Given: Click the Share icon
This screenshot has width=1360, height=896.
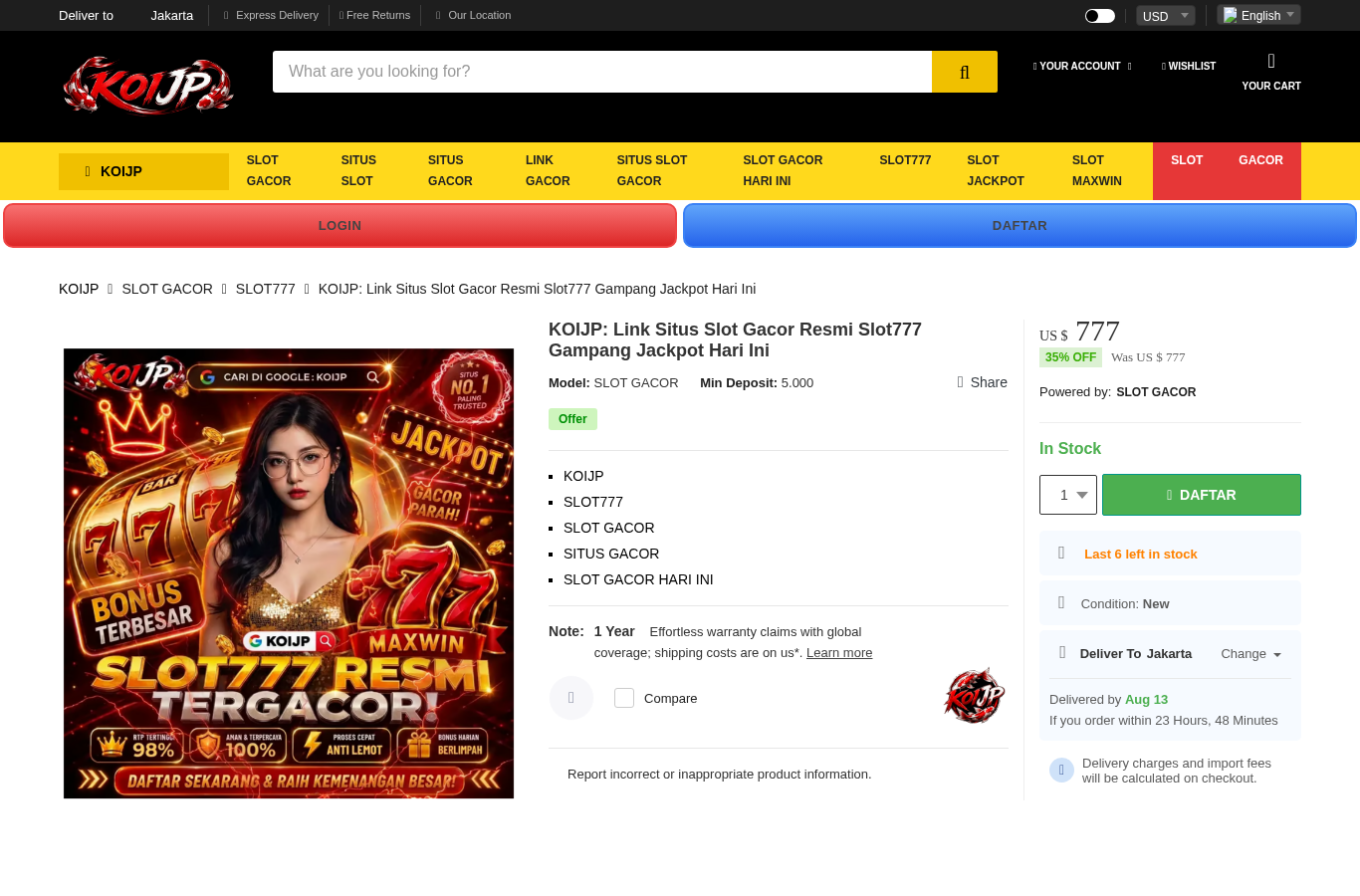Looking at the screenshot, I should (x=961, y=382).
